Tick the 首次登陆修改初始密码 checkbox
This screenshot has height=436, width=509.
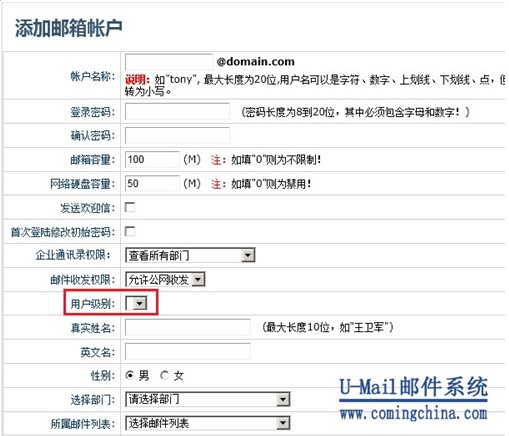(x=130, y=231)
